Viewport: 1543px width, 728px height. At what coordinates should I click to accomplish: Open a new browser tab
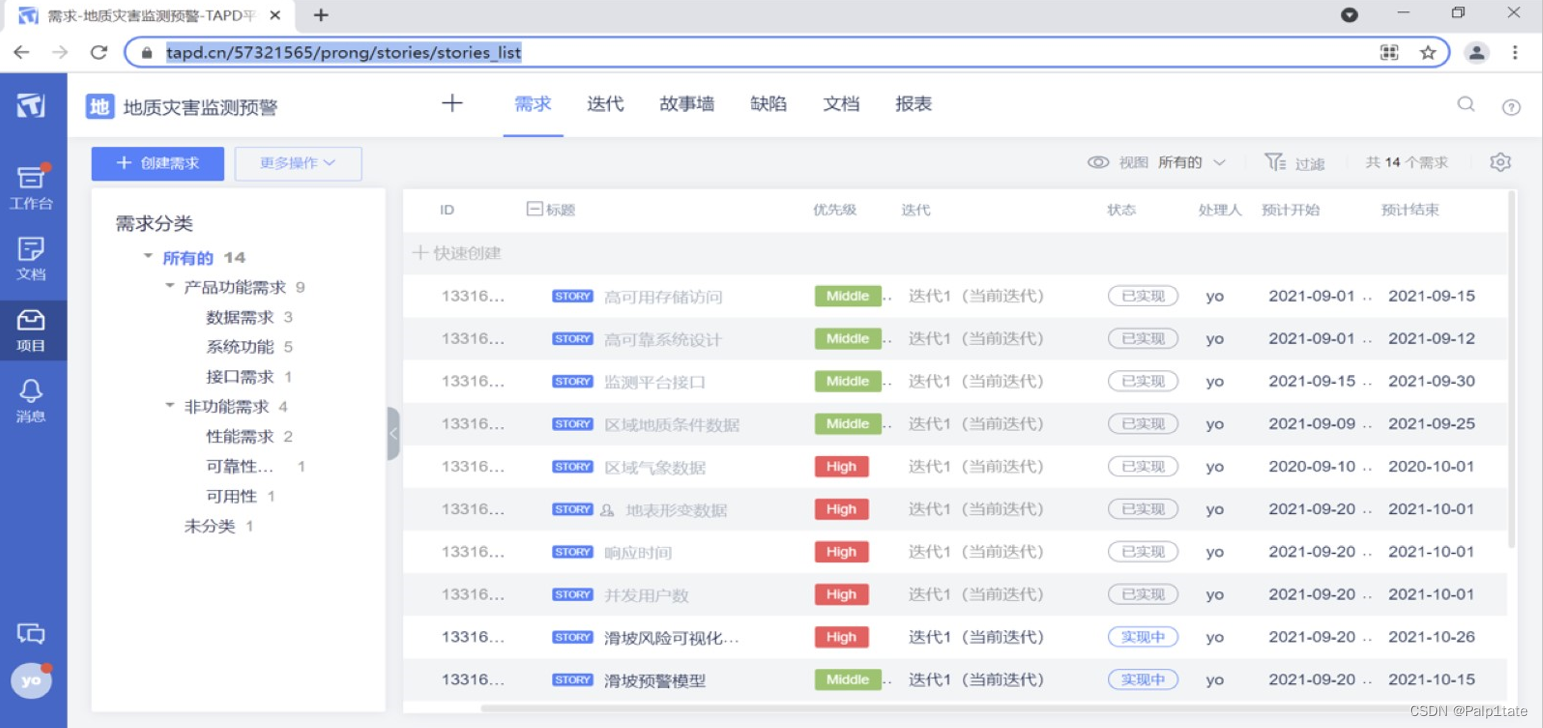point(321,15)
